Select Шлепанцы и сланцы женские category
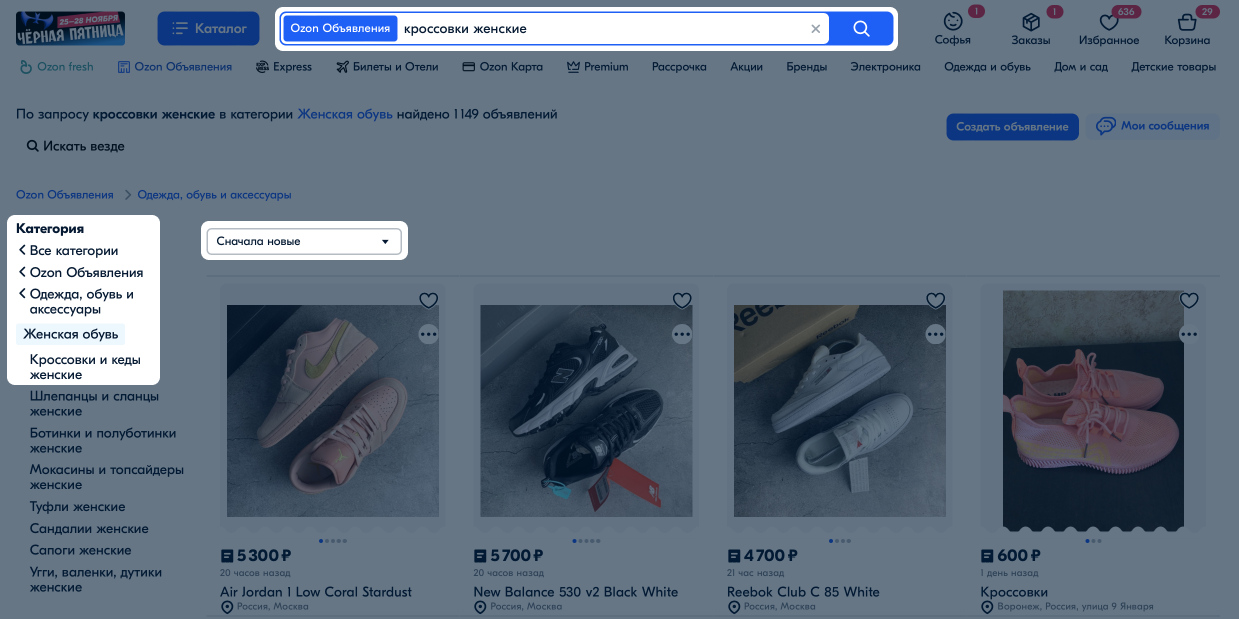This screenshot has width=1239, height=619. (x=94, y=404)
